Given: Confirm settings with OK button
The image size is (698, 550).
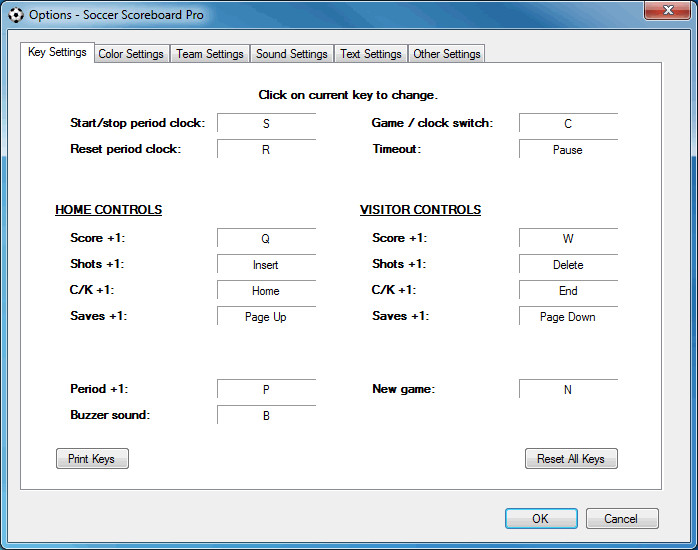Looking at the screenshot, I should 541,518.
